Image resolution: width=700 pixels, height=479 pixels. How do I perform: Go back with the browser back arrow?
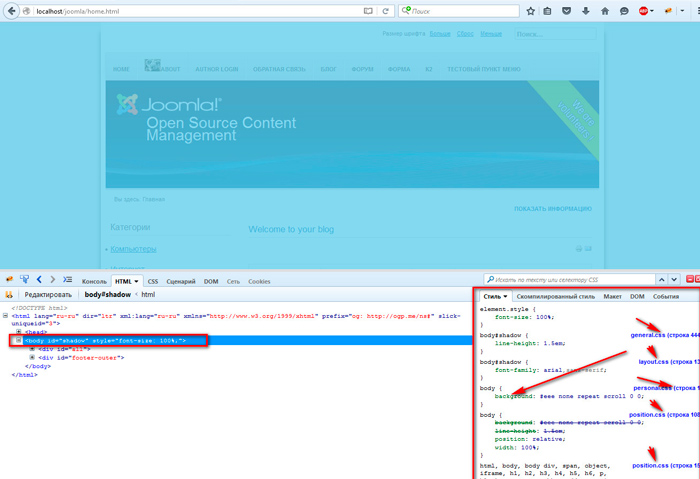coord(11,11)
